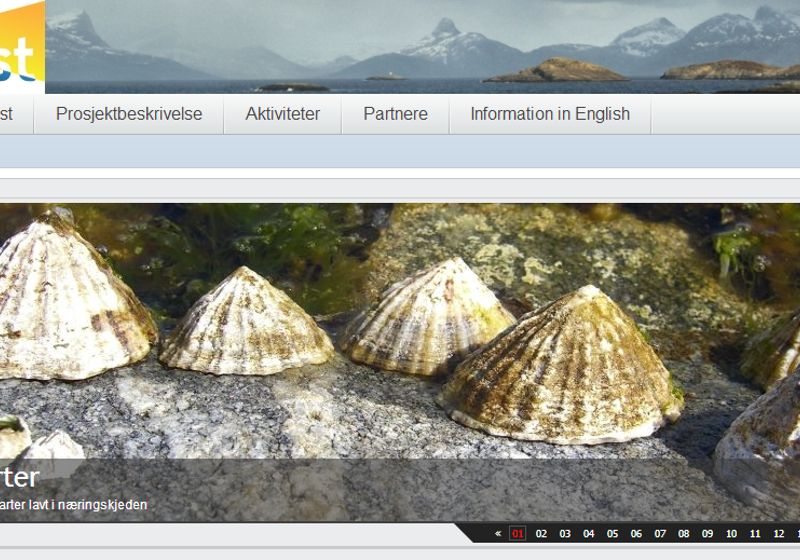Click the previous slide double-arrow icon
Screen dimensions: 800x560
point(498,534)
